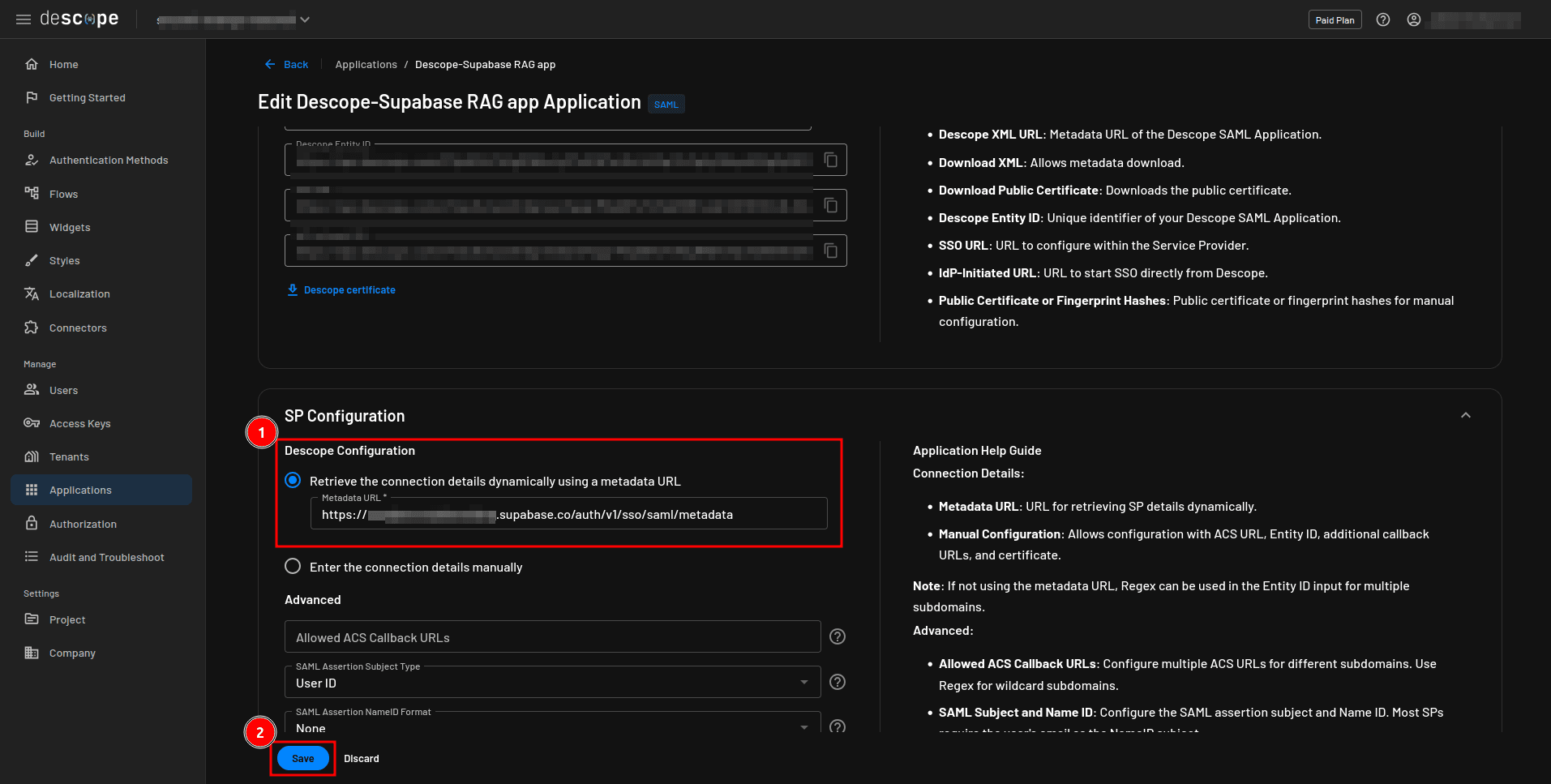Open Connectors from the sidebar
The image size is (1551, 784).
pyautogui.click(x=78, y=328)
